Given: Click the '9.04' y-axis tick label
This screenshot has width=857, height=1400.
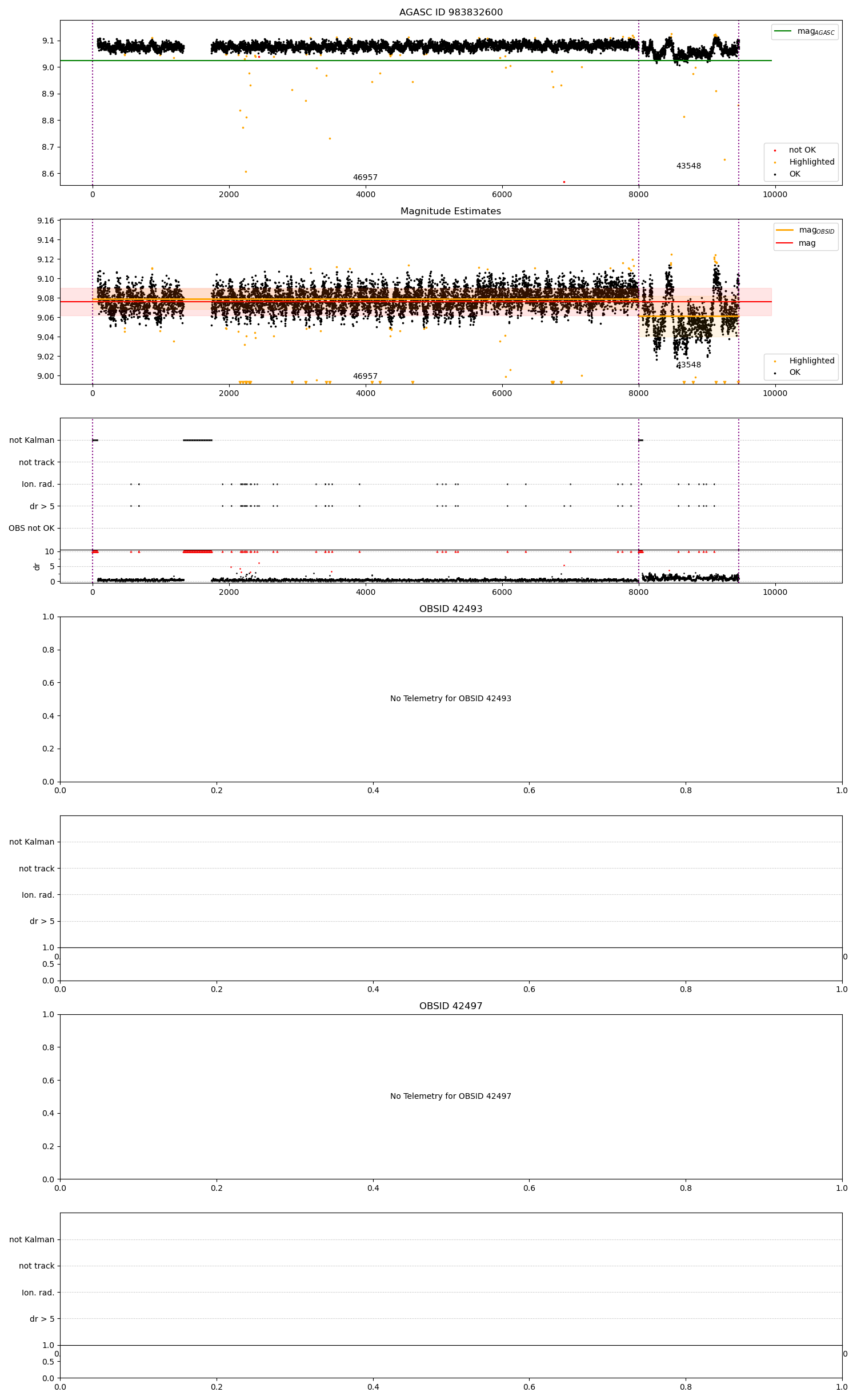Looking at the screenshot, I should coord(46,337).
